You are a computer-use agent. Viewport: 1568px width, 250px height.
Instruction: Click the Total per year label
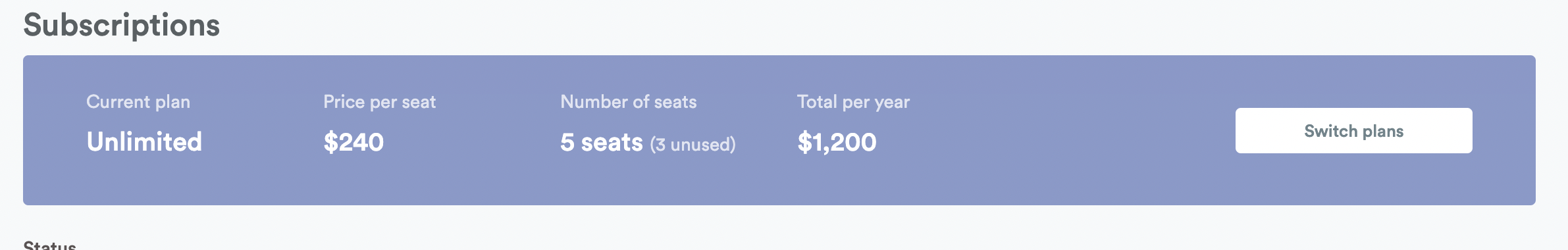(x=853, y=102)
